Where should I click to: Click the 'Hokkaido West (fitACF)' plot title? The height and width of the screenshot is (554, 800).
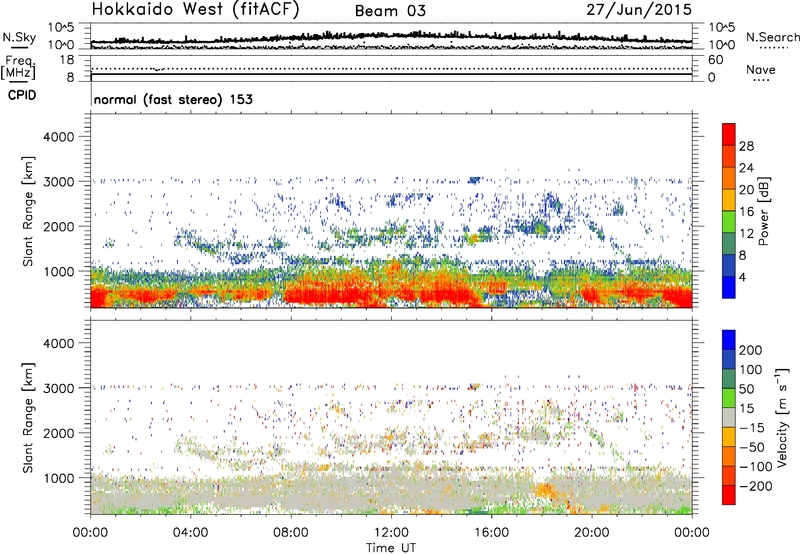click(195, 9)
